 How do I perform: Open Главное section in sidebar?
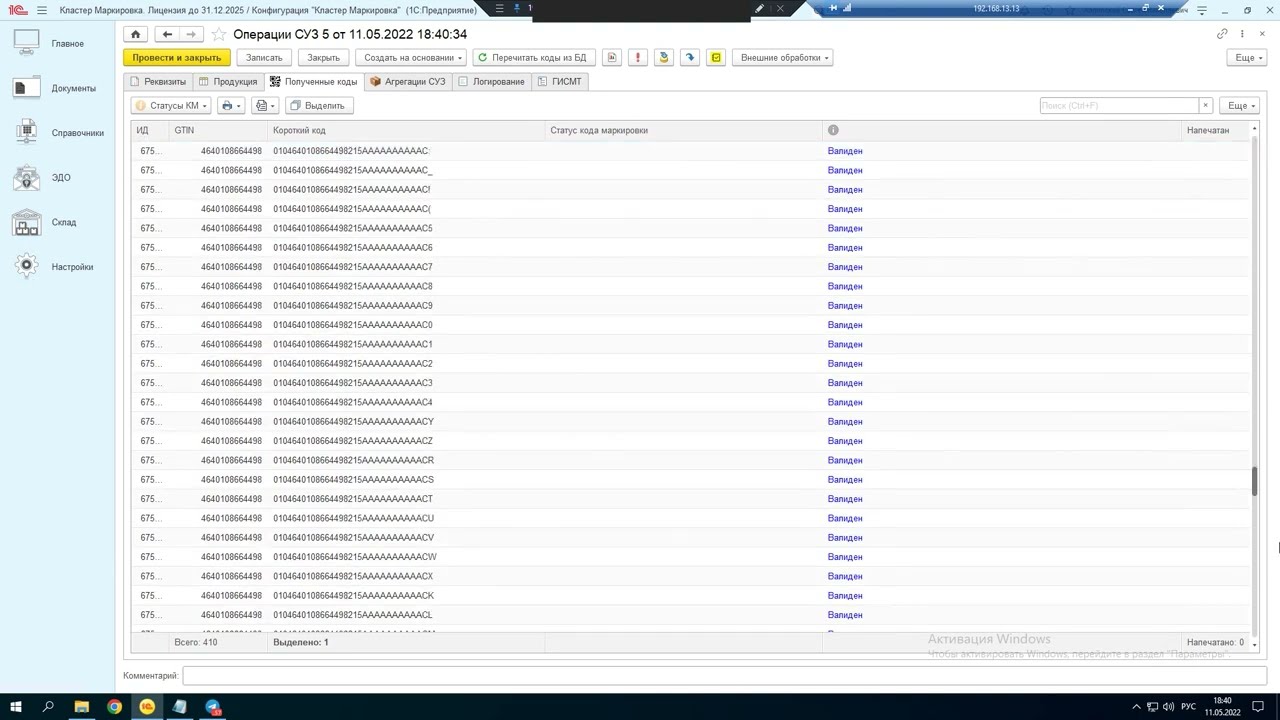[x=57, y=44]
